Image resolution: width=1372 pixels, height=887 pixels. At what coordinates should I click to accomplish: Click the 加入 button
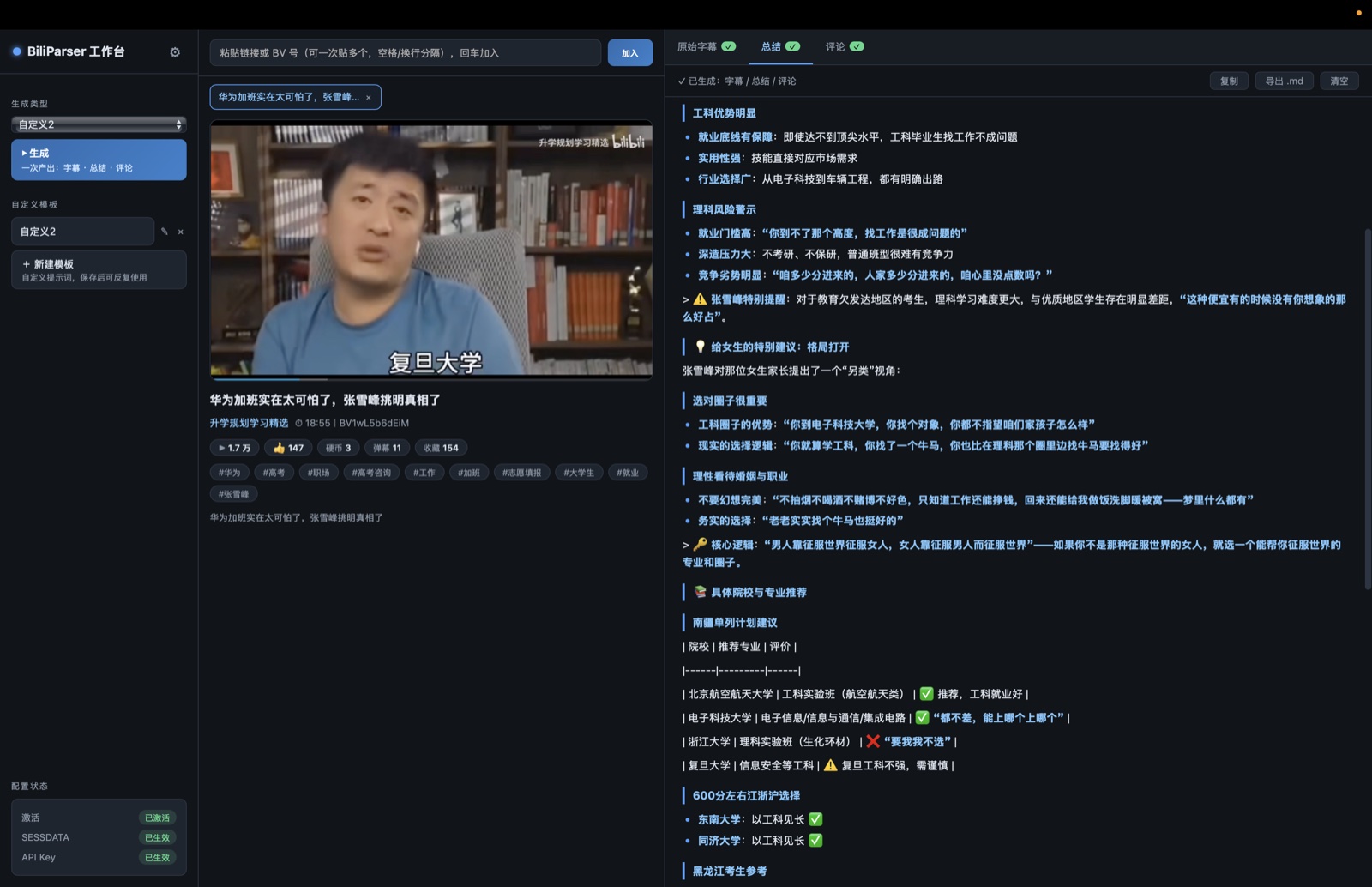[630, 53]
